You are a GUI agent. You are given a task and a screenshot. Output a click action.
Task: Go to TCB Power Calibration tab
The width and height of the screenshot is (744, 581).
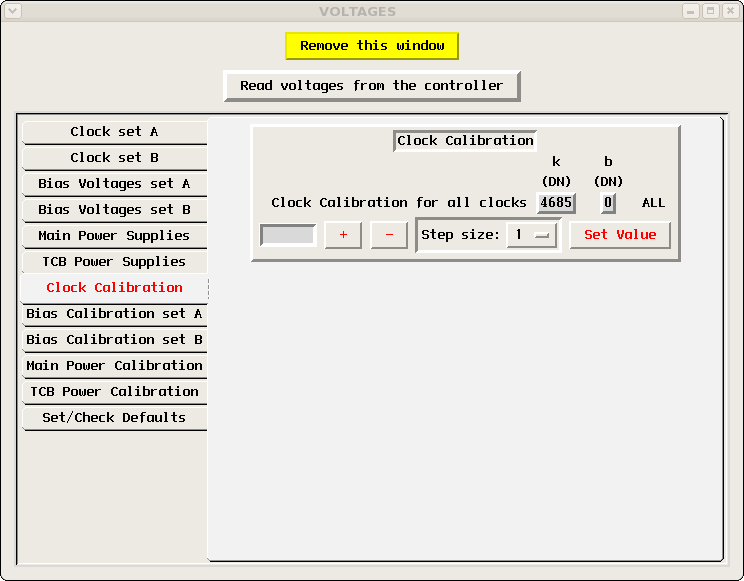click(114, 393)
